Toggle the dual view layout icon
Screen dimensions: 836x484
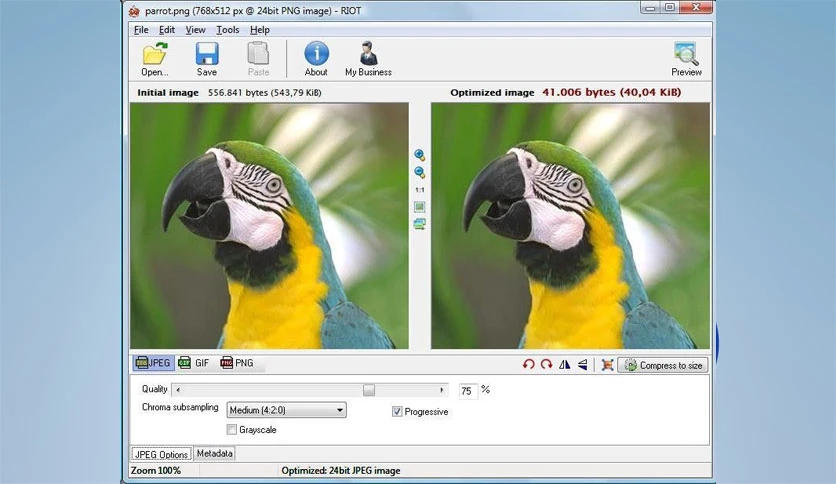420,224
